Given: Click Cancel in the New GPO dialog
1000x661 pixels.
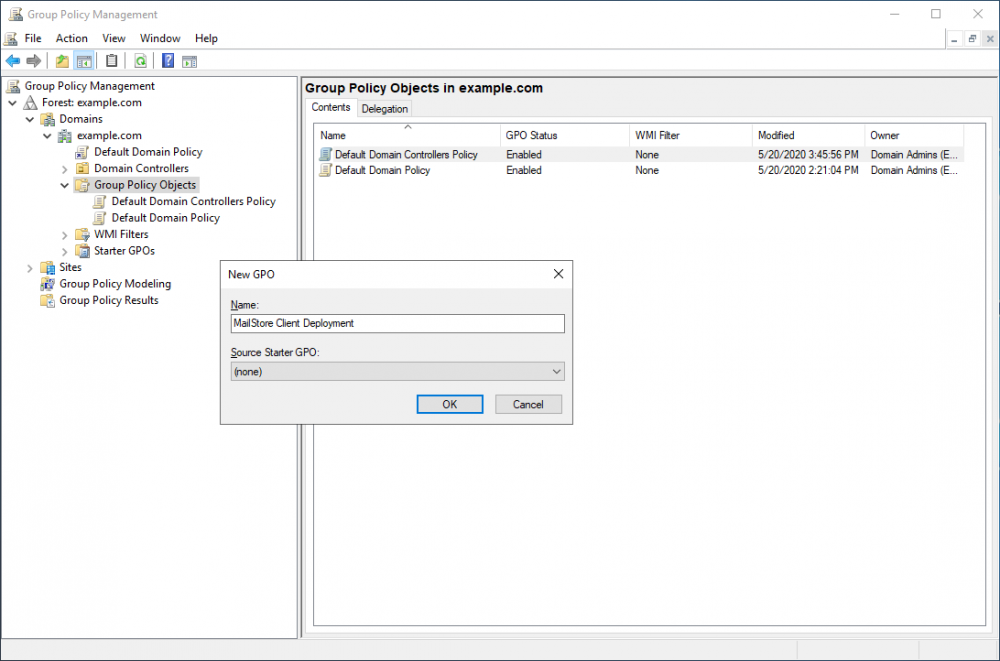Looking at the screenshot, I should (528, 404).
